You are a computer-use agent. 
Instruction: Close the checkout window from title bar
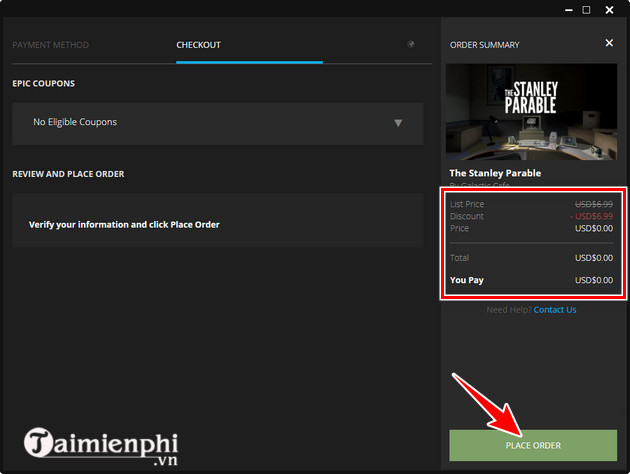(x=609, y=10)
